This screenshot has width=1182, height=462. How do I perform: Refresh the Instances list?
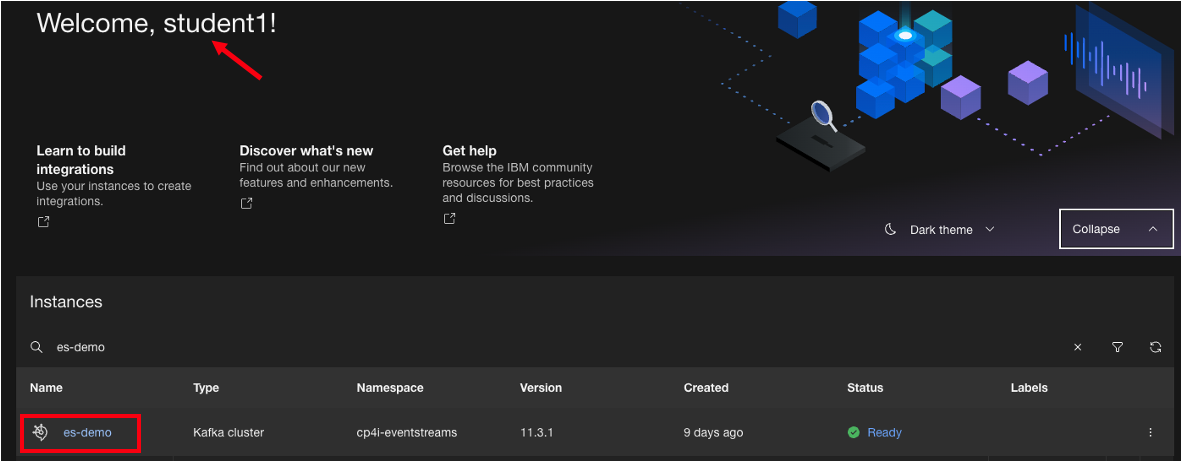tap(1155, 347)
